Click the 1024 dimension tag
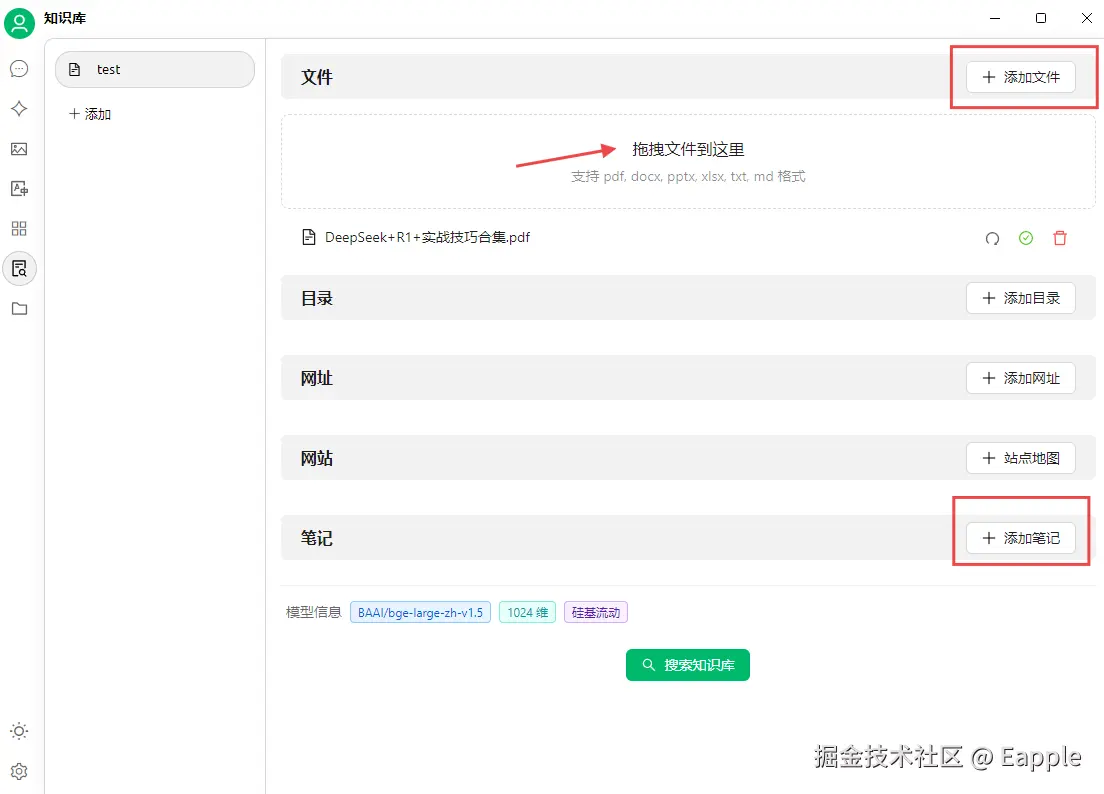The image size is (1104, 794). (527, 612)
